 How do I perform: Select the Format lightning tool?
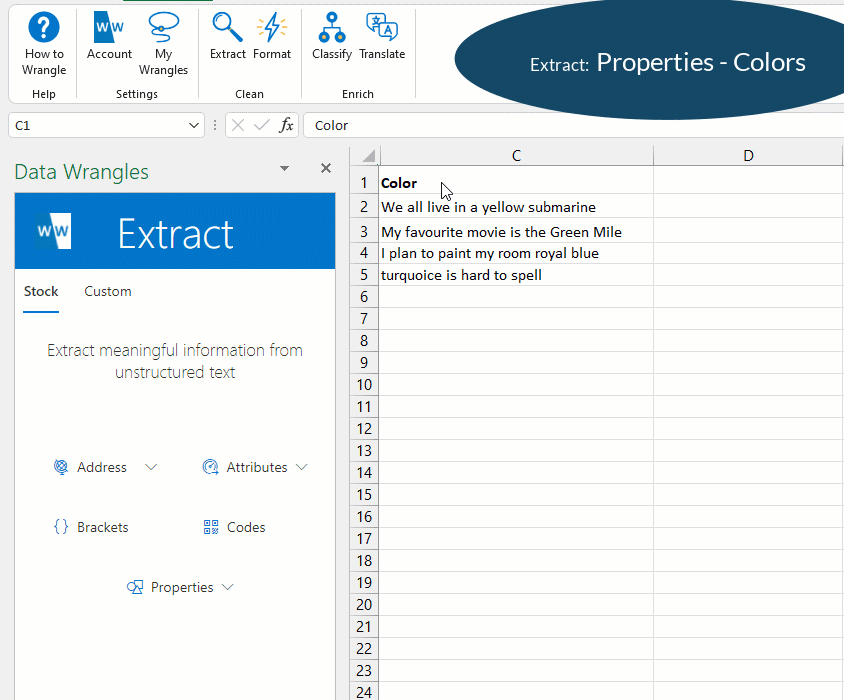[272, 37]
